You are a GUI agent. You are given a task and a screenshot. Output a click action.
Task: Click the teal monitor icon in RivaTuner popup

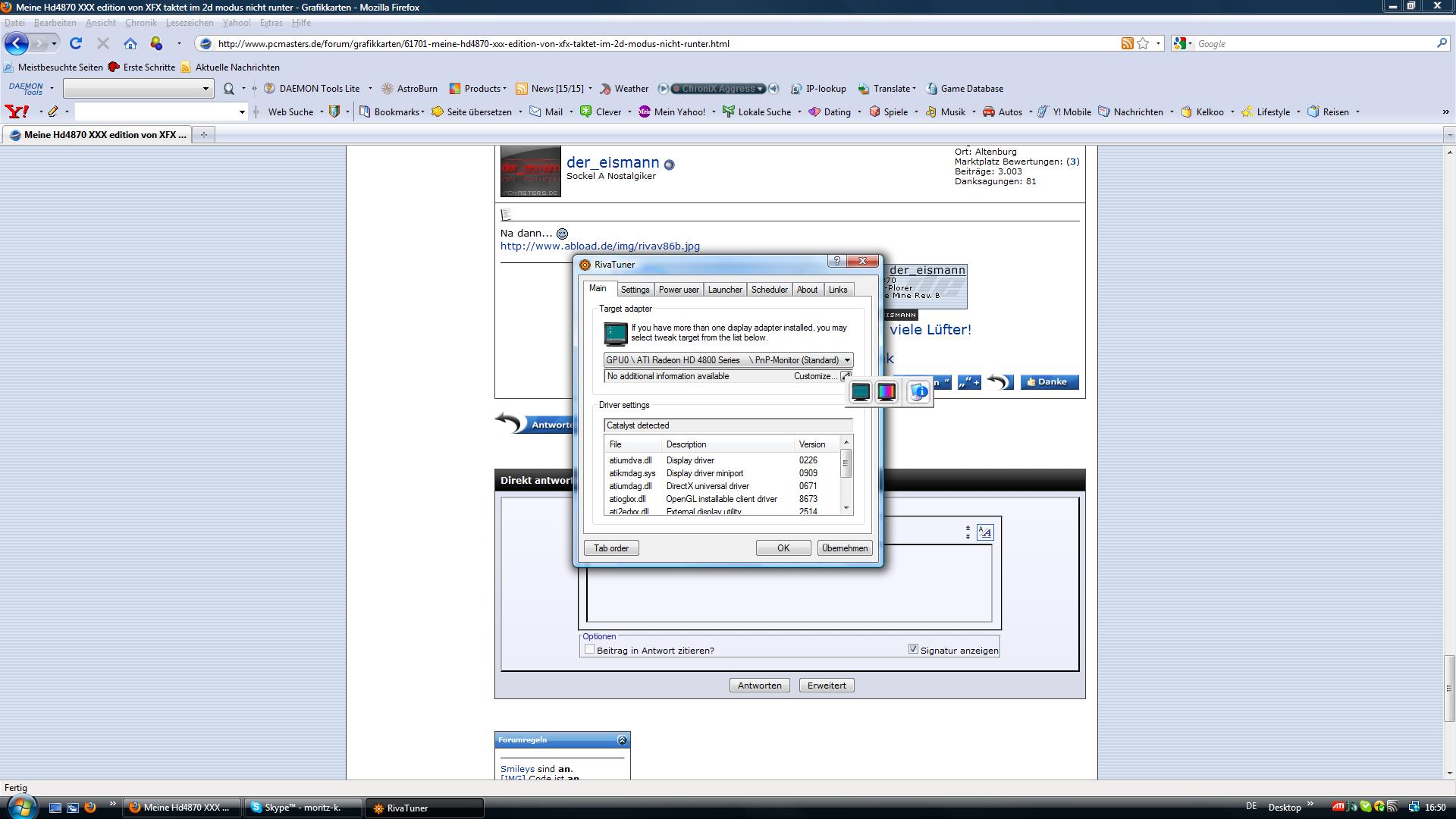[860, 391]
